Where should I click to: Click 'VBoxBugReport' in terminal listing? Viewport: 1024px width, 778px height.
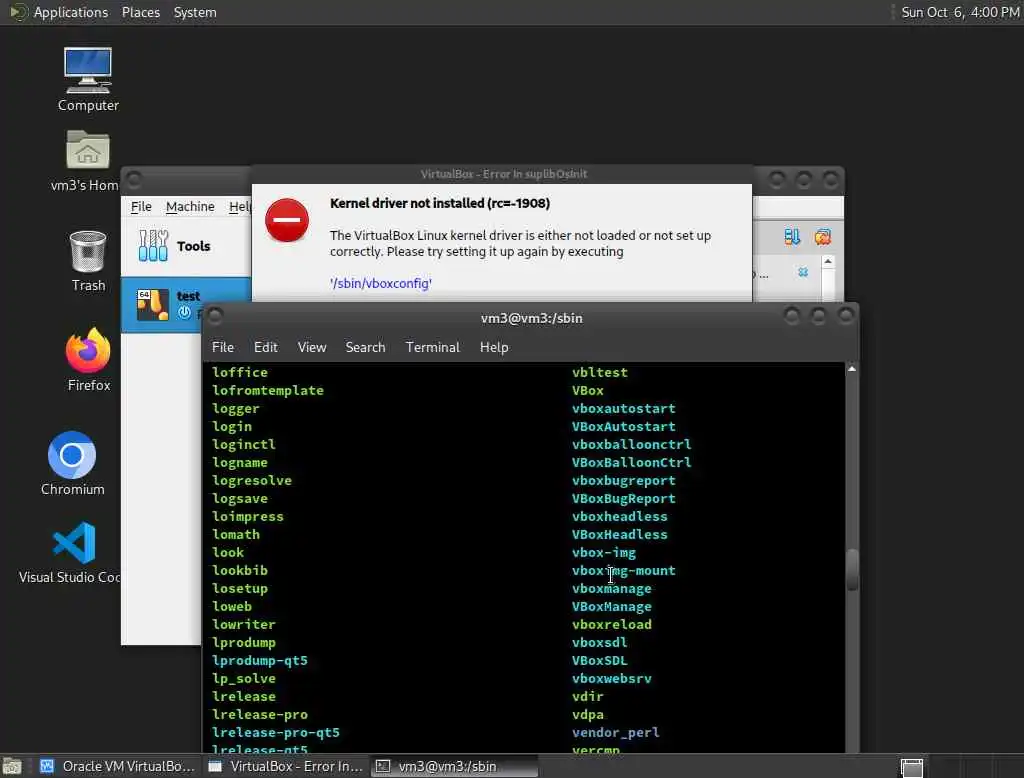623,498
